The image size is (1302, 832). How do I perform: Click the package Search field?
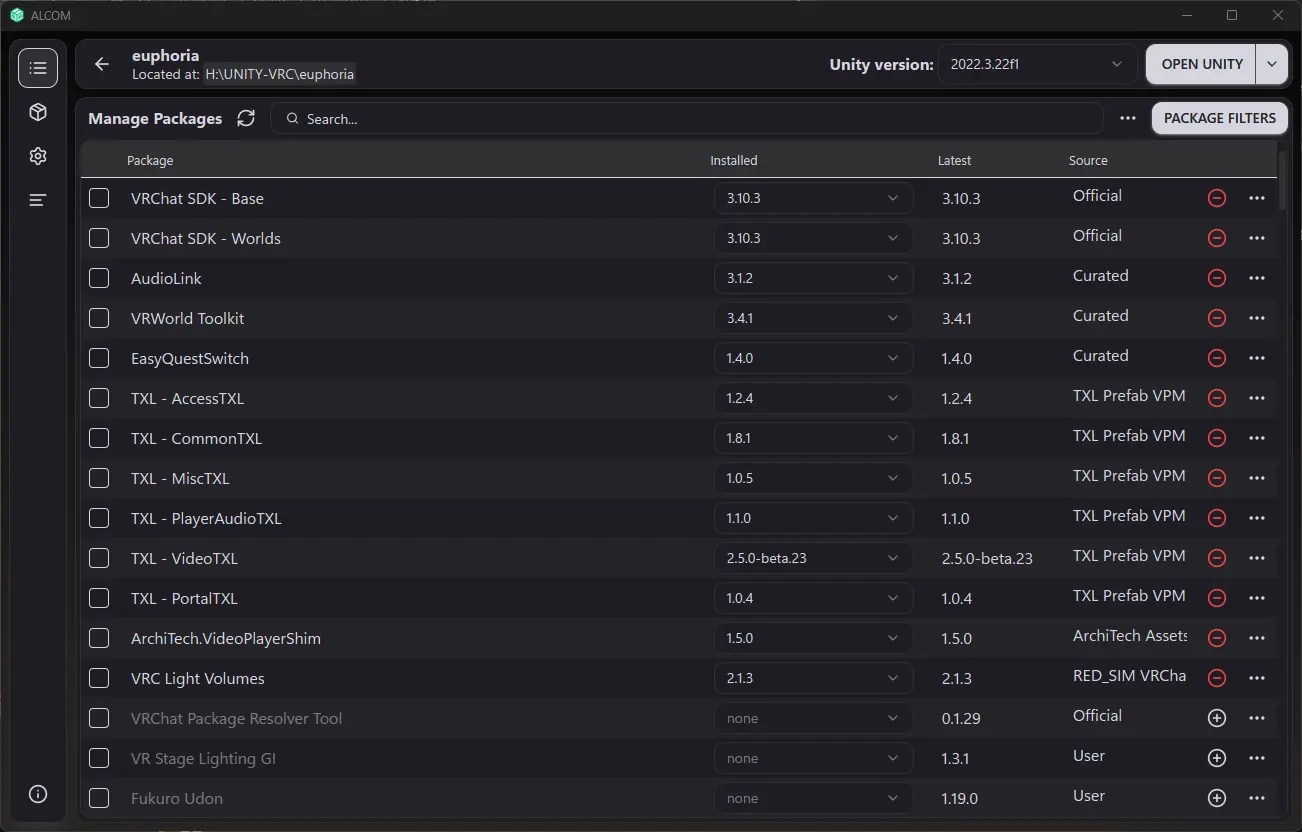tap(690, 118)
